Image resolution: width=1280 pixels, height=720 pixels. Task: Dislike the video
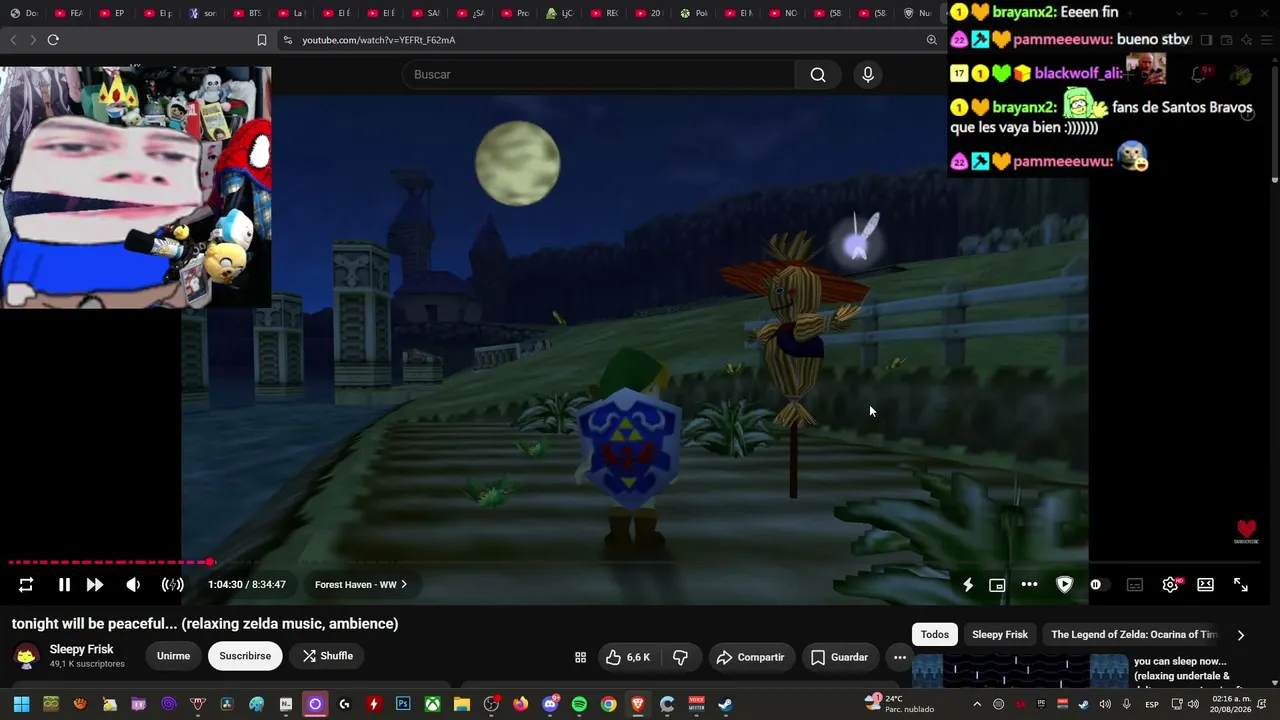(680, 657)
